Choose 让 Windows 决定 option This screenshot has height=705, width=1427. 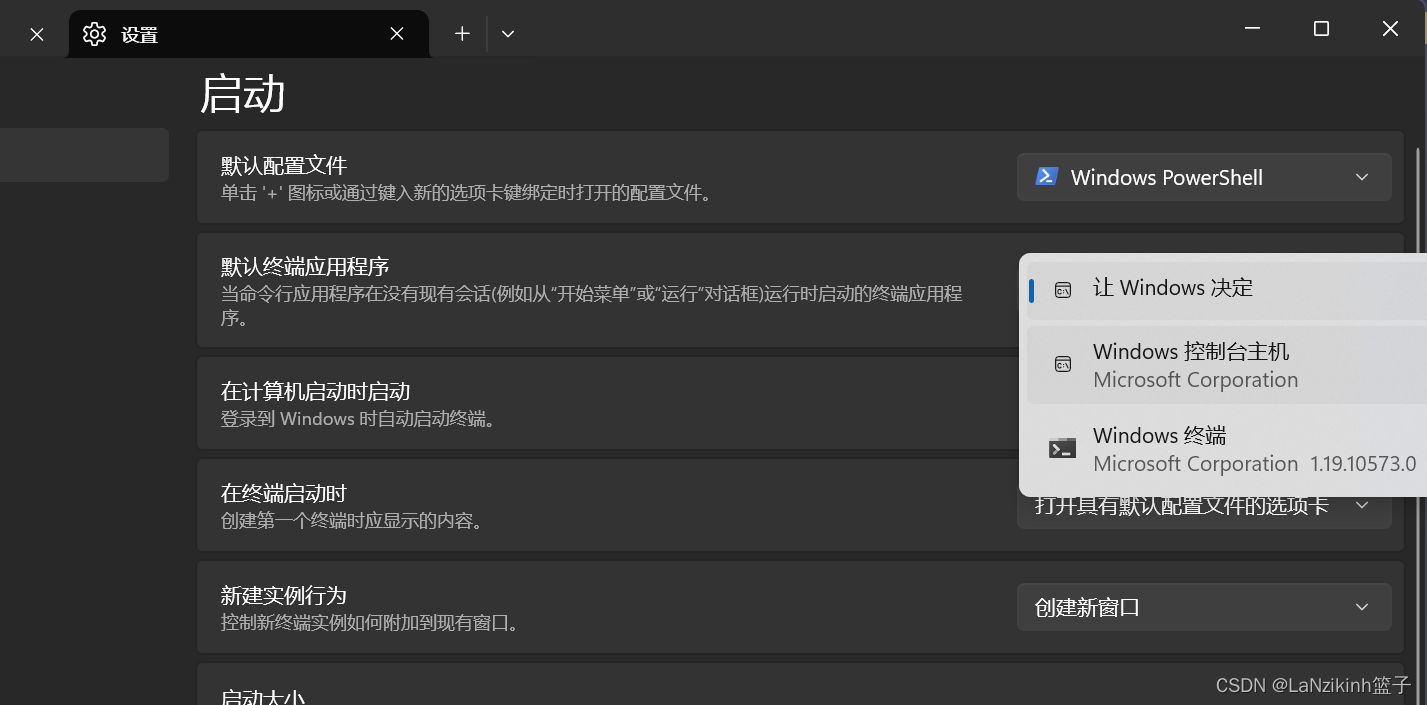(x=1227, y=291)
